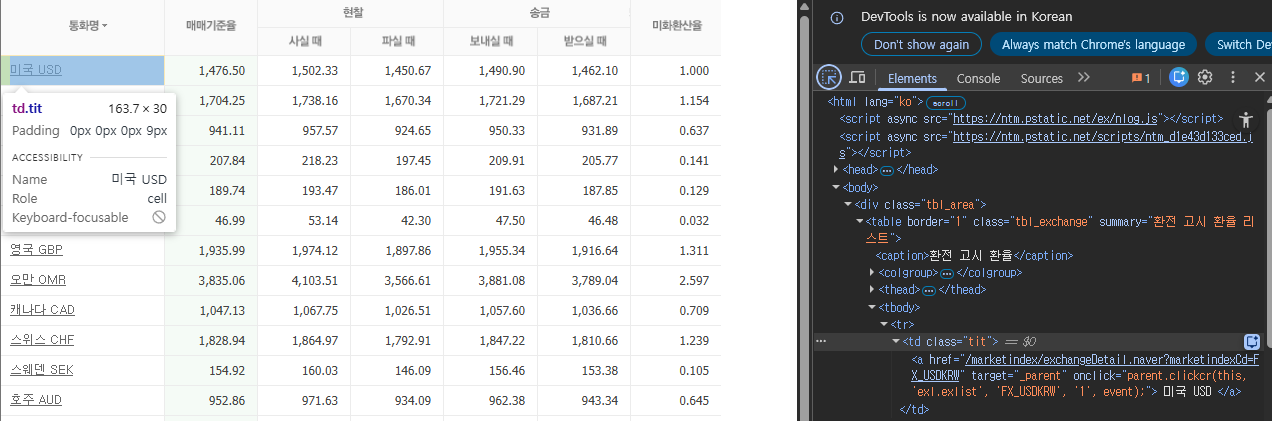The height and width of the screenshot is (421, 1272).
Task: Click the keyboard-focusable not-allowed icon in tooltip
Action: tap(159, 217)
